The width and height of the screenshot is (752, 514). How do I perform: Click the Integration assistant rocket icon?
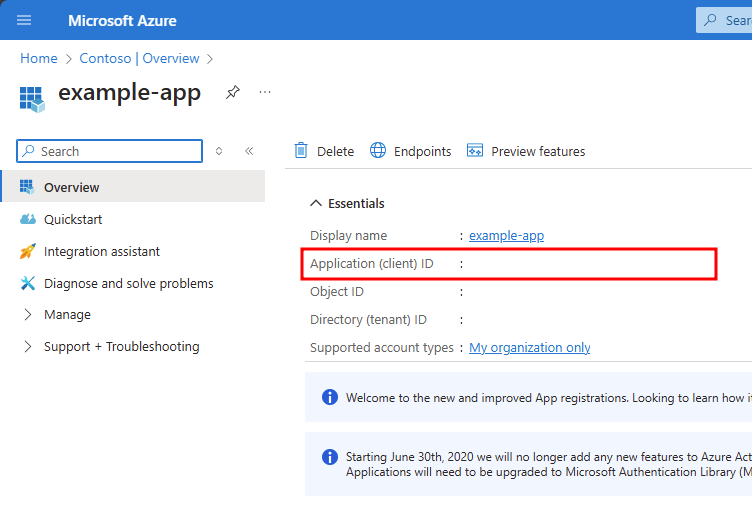pos(28,251)
